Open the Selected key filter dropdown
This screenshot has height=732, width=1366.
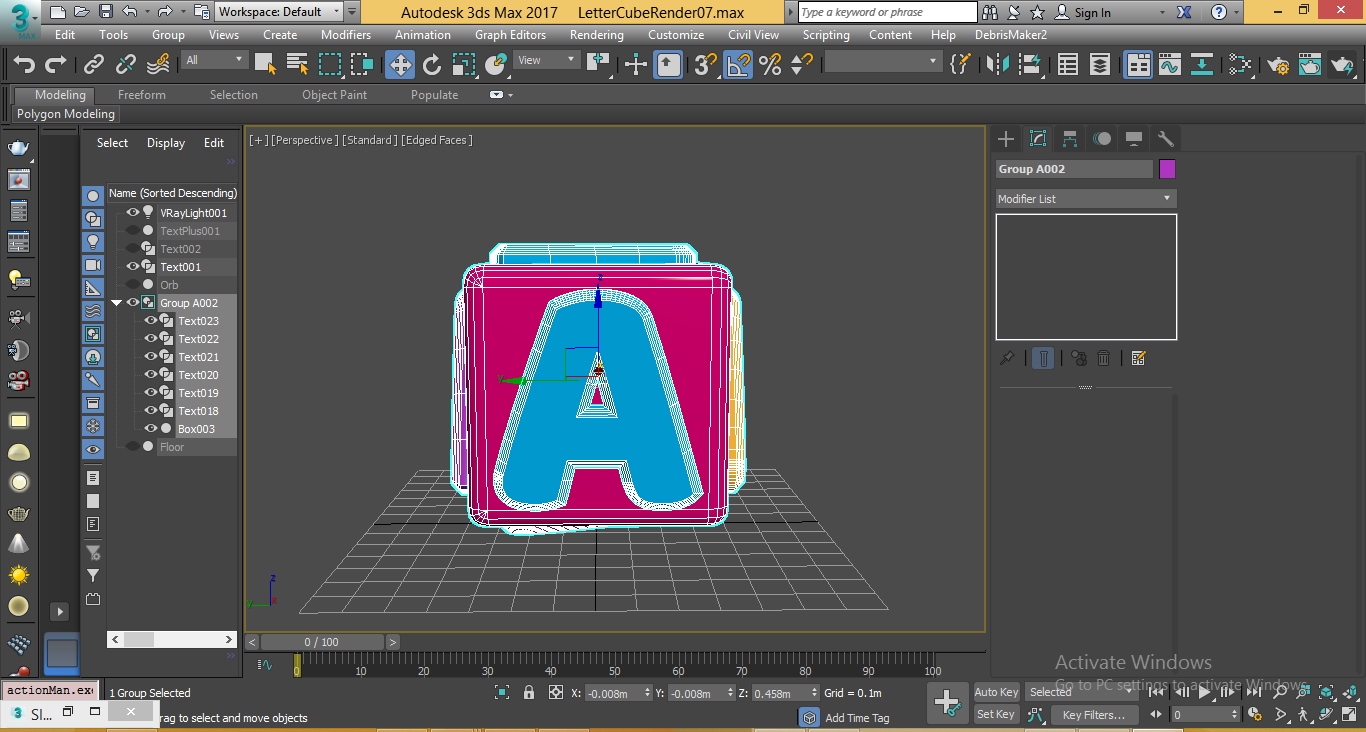click(x=1080, y=692)
